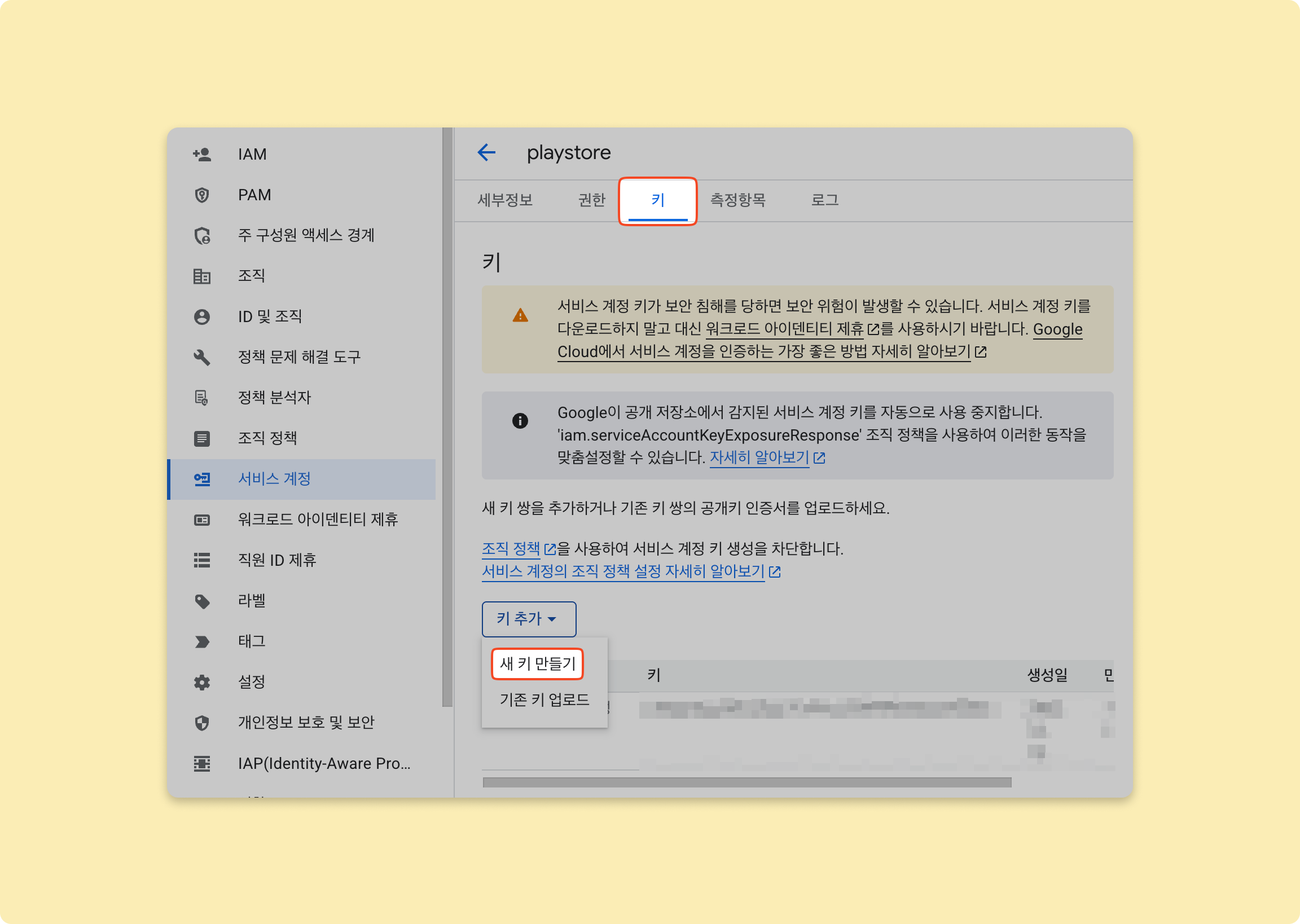Screen dimensions: 1300x924
Task: Click the PAM shield icon
Action: click(x=202, y=195)
